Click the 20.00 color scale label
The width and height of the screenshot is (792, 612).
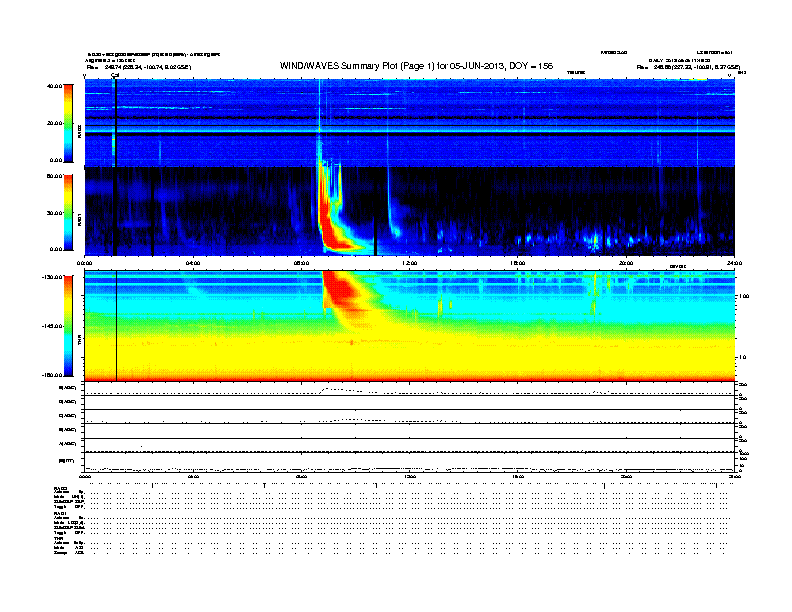click(x=54, y=123)
